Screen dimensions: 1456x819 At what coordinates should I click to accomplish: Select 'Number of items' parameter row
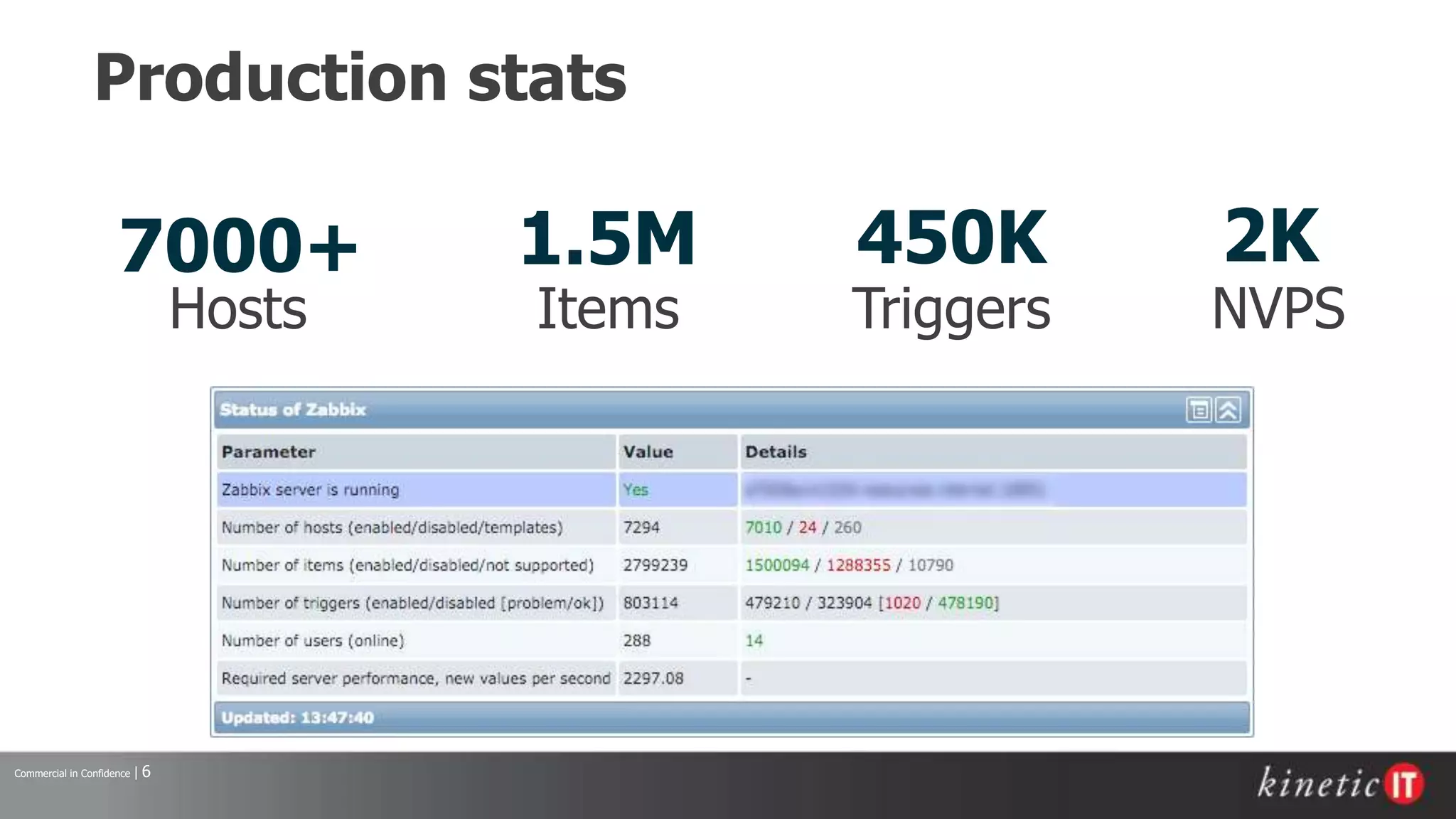(732, 565)
